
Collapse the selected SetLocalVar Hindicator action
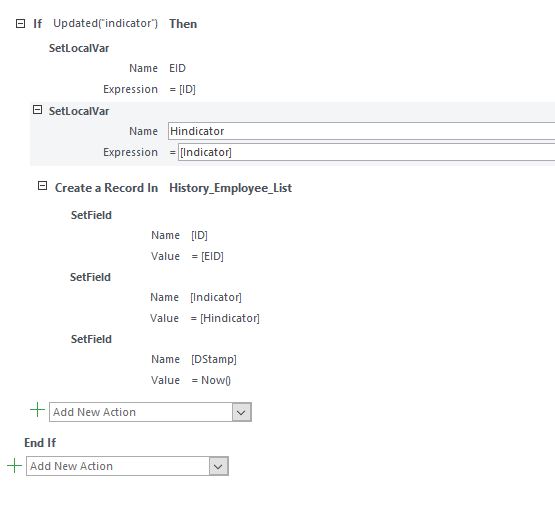click(x=37, y=110)
